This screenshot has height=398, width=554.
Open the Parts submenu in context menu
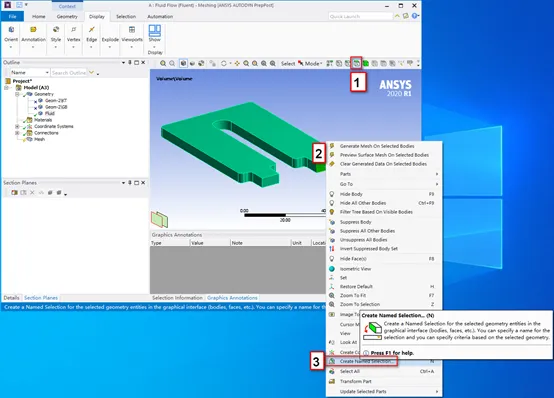pyautogui.click(x=384, y=174)
